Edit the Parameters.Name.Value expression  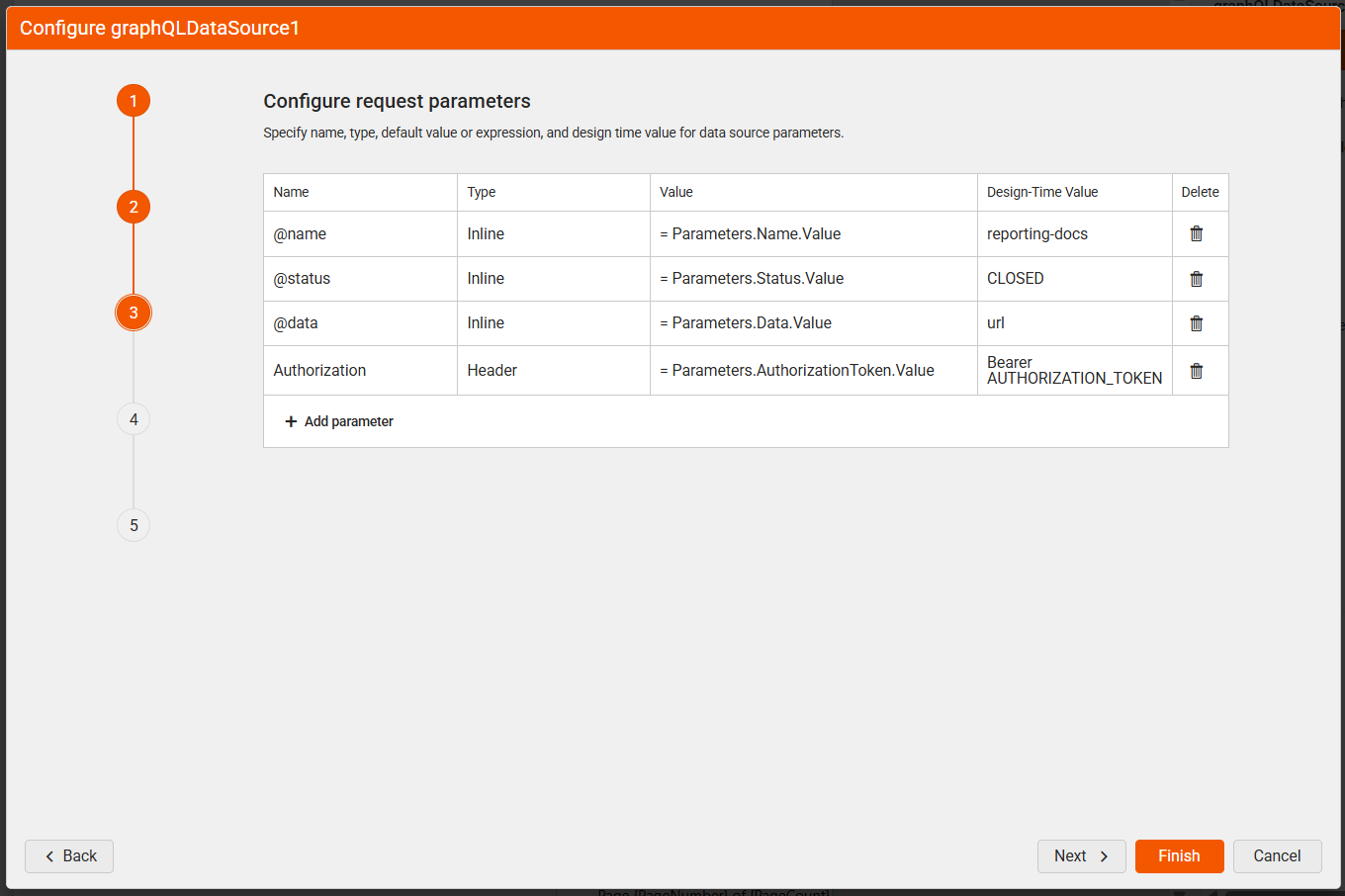tap(813, 234)
